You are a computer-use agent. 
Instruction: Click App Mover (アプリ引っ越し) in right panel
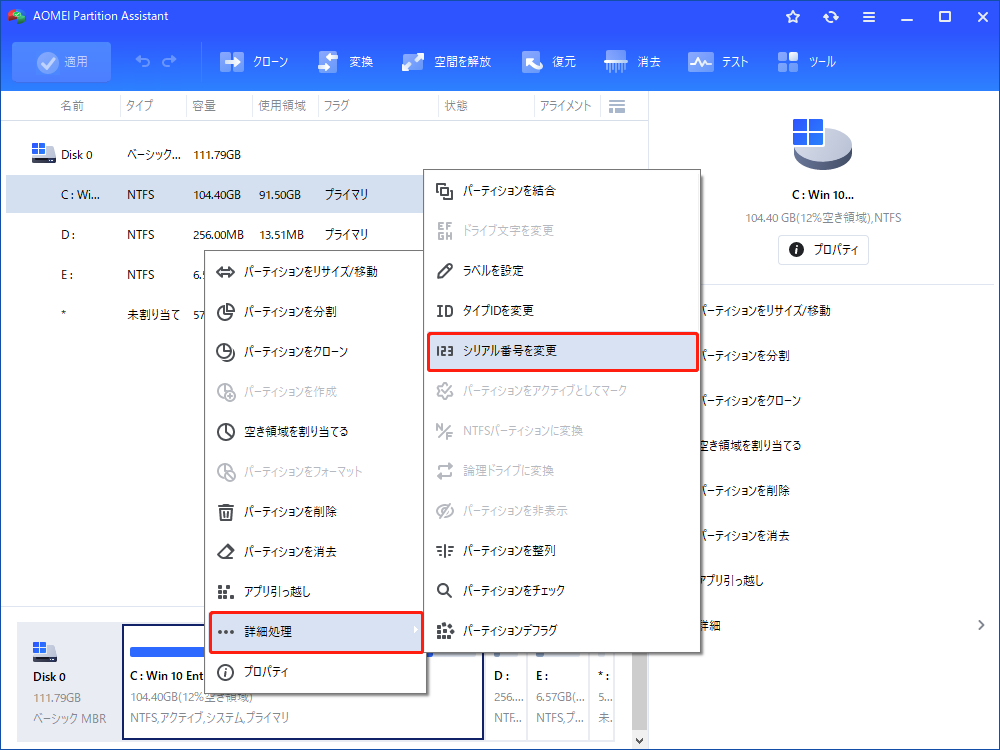point(732,580)
